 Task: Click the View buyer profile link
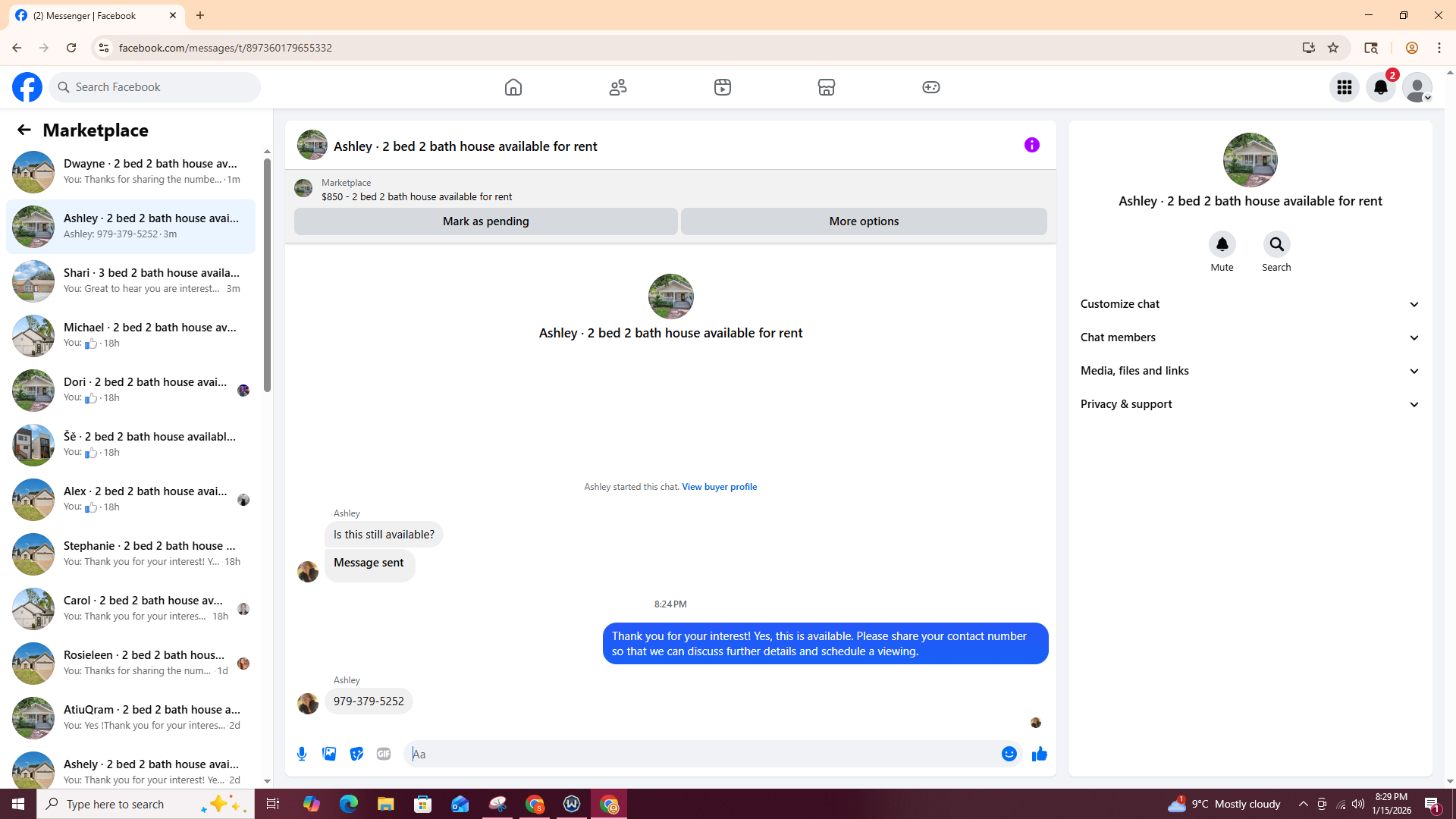(719, 487)
